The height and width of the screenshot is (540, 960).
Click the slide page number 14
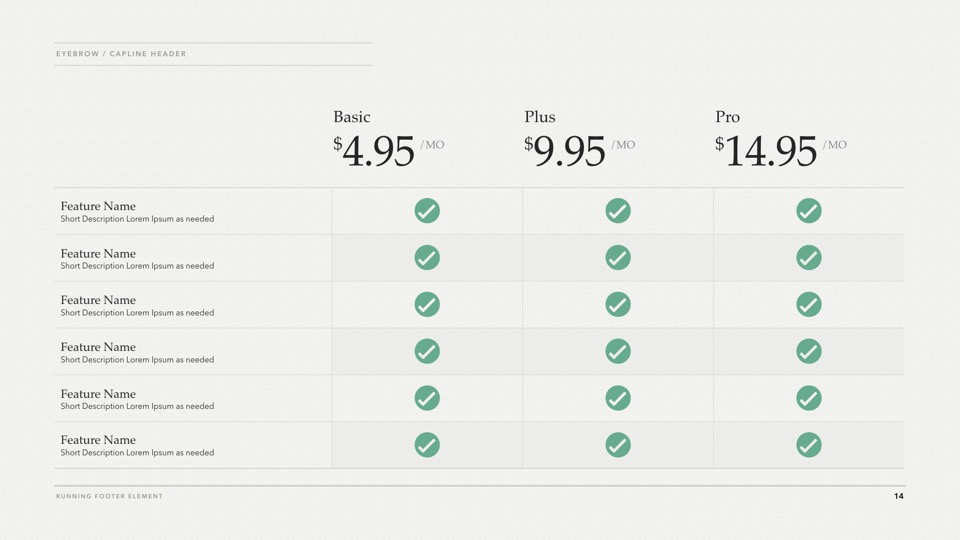(x=898, y=496)
